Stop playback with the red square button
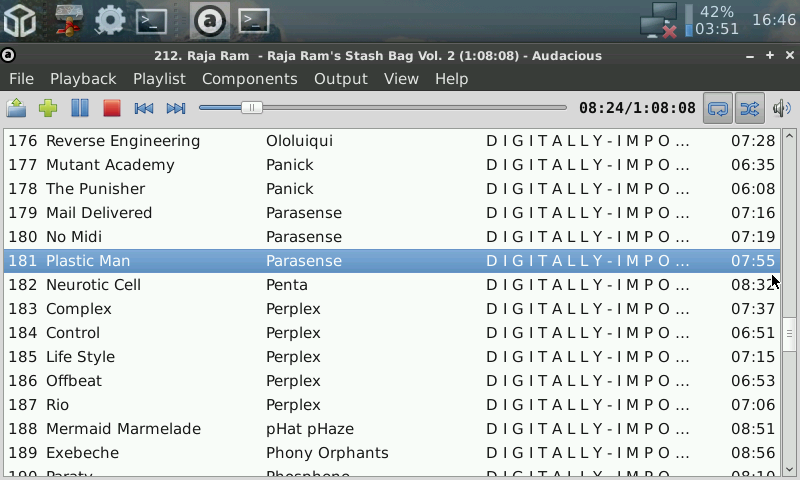 (x=112, y=108)
